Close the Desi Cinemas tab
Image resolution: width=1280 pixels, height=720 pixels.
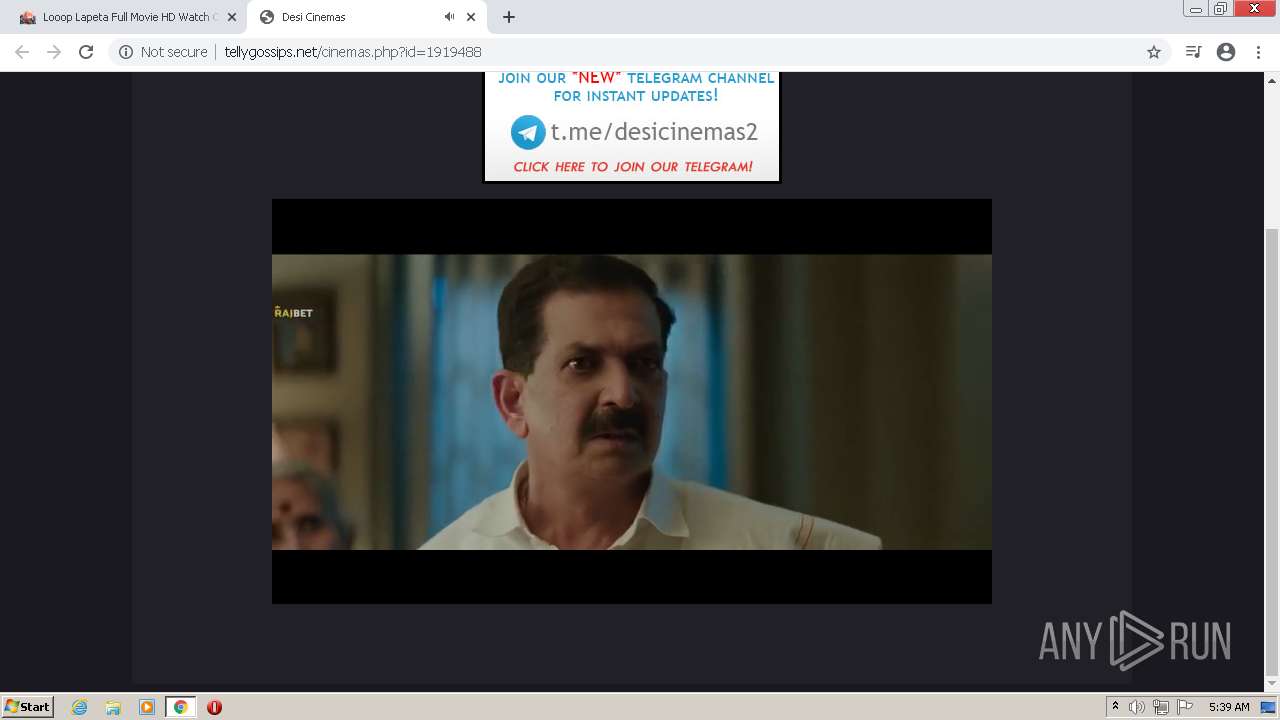tap(471, 17)
